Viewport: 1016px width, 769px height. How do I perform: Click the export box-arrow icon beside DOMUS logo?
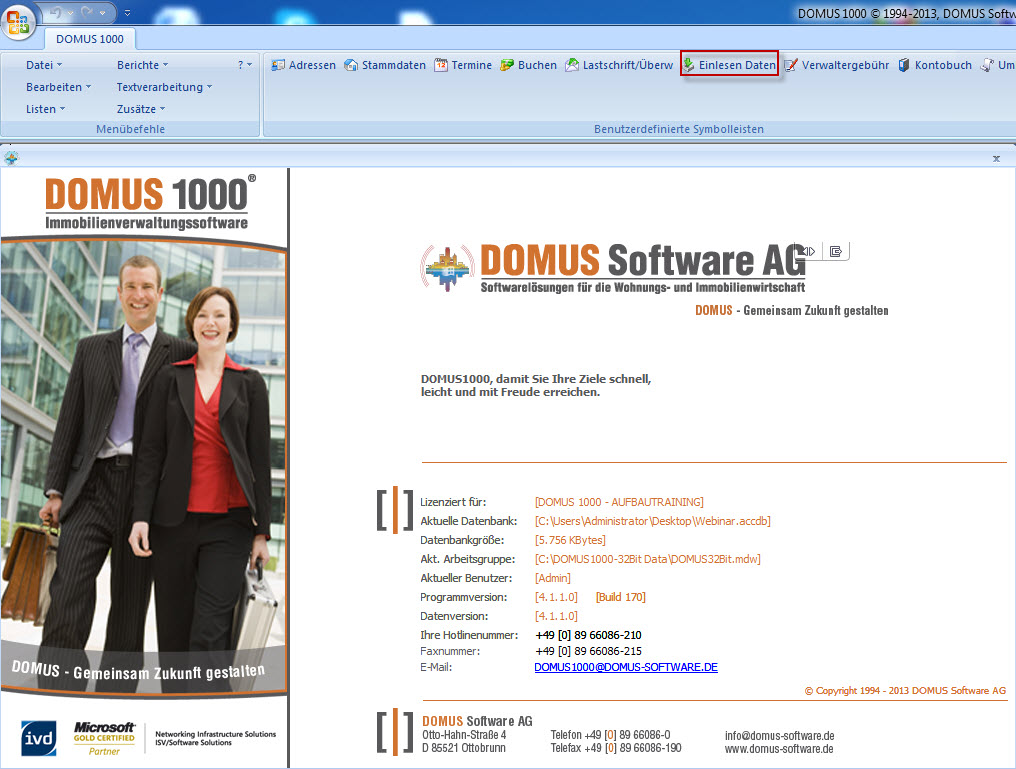836,251
